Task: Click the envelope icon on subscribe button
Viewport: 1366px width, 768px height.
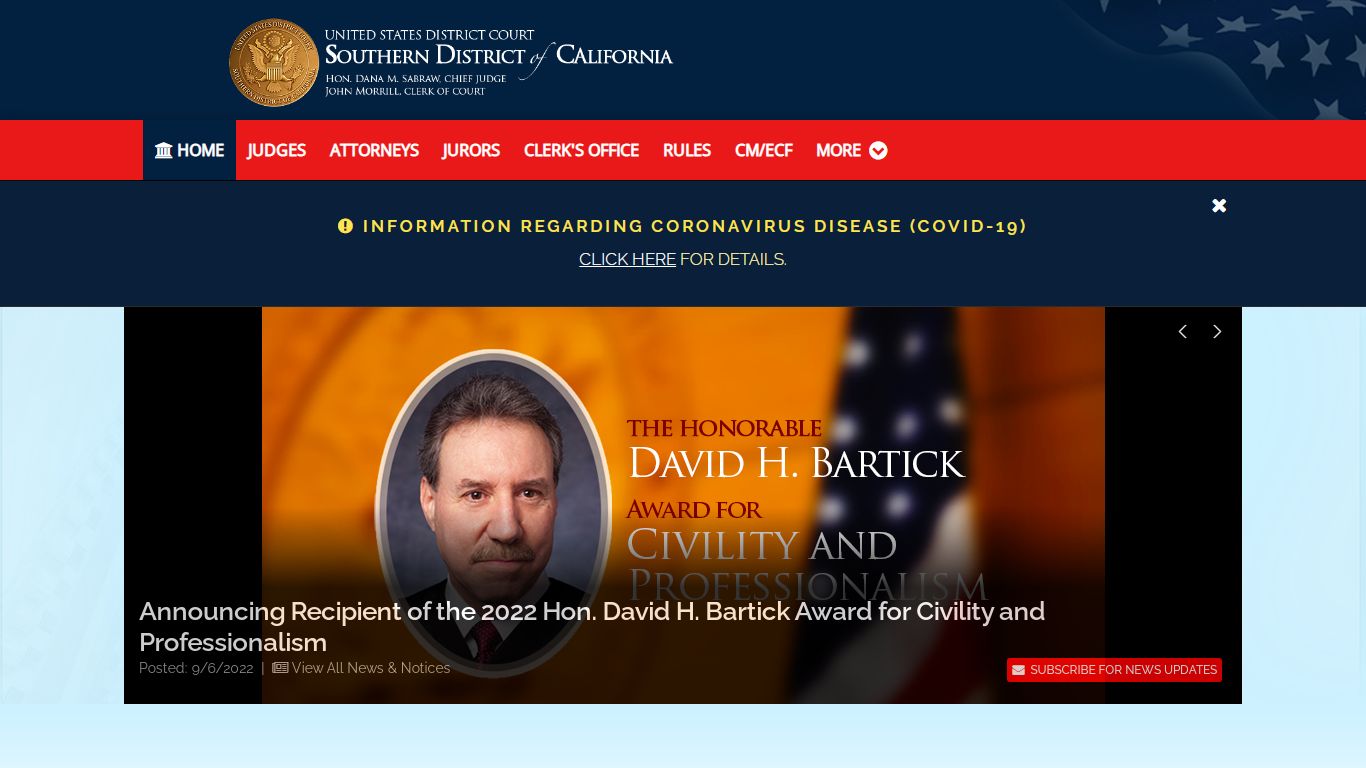Action: pyautogui.click(x=1018, y=670)
